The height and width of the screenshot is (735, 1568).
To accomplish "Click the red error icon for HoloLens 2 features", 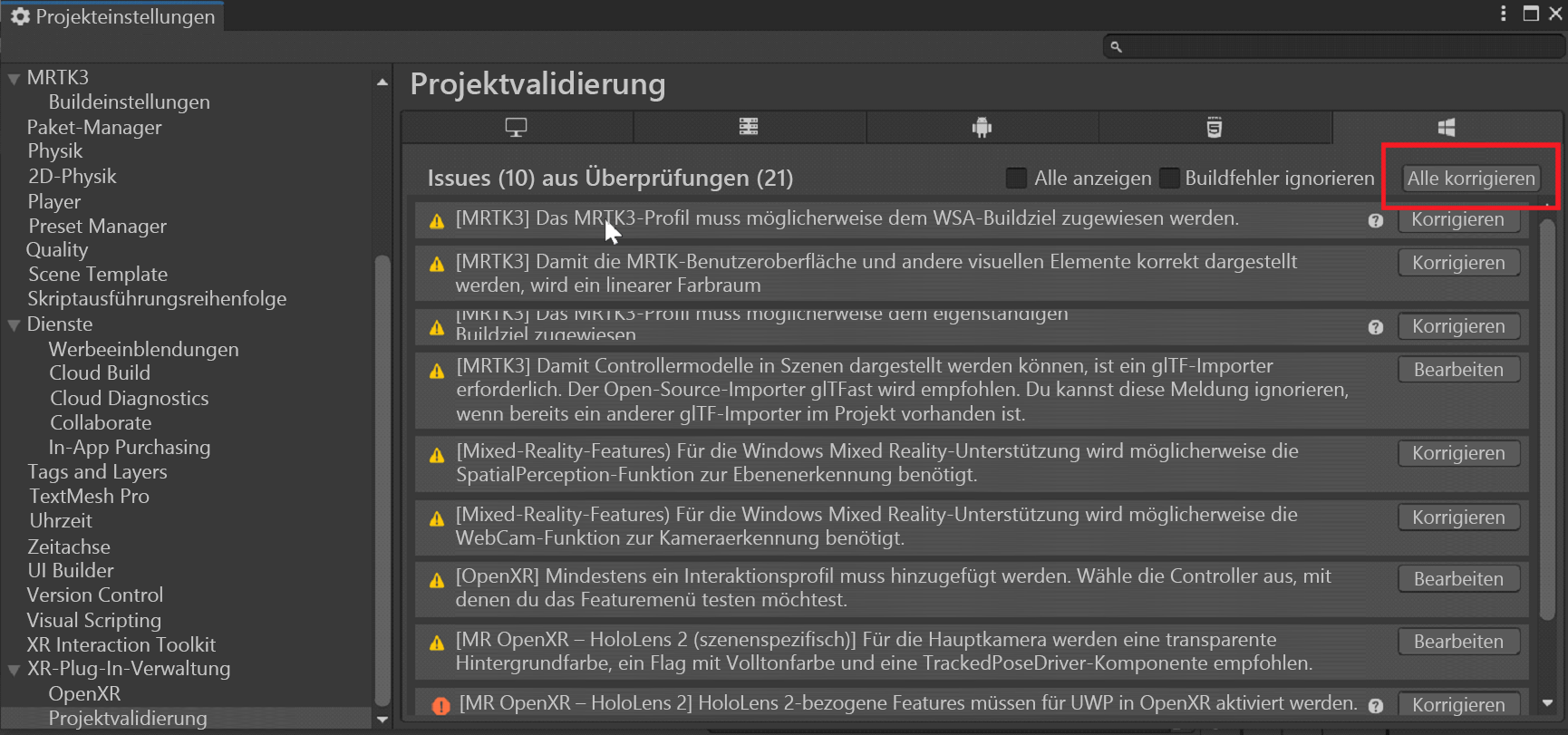I will tap(441, 705).
